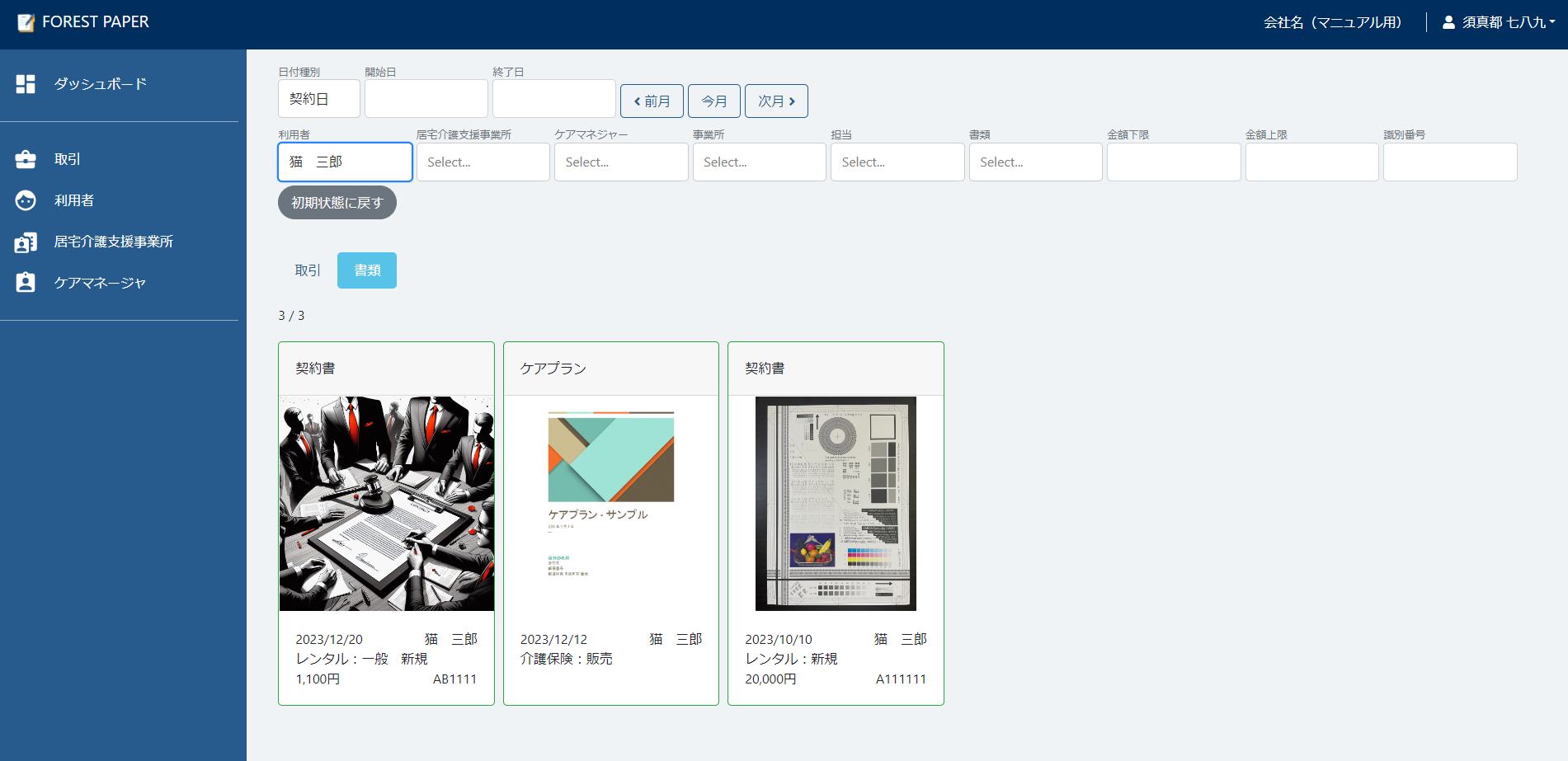This screenshot has height=761, width=1568.
Task: Open the 須真都 七八九 account menu
Action: pos(1501,22)
